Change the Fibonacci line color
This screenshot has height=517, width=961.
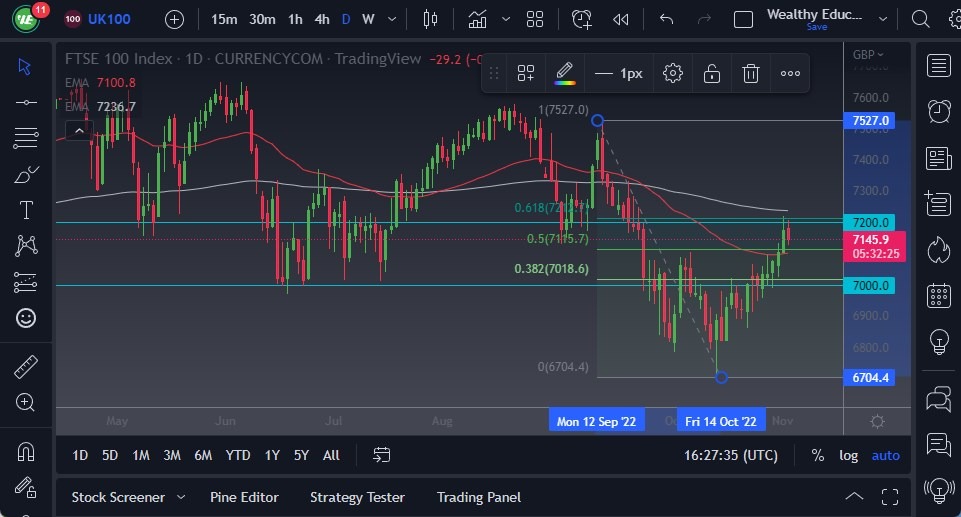(564, 74)
